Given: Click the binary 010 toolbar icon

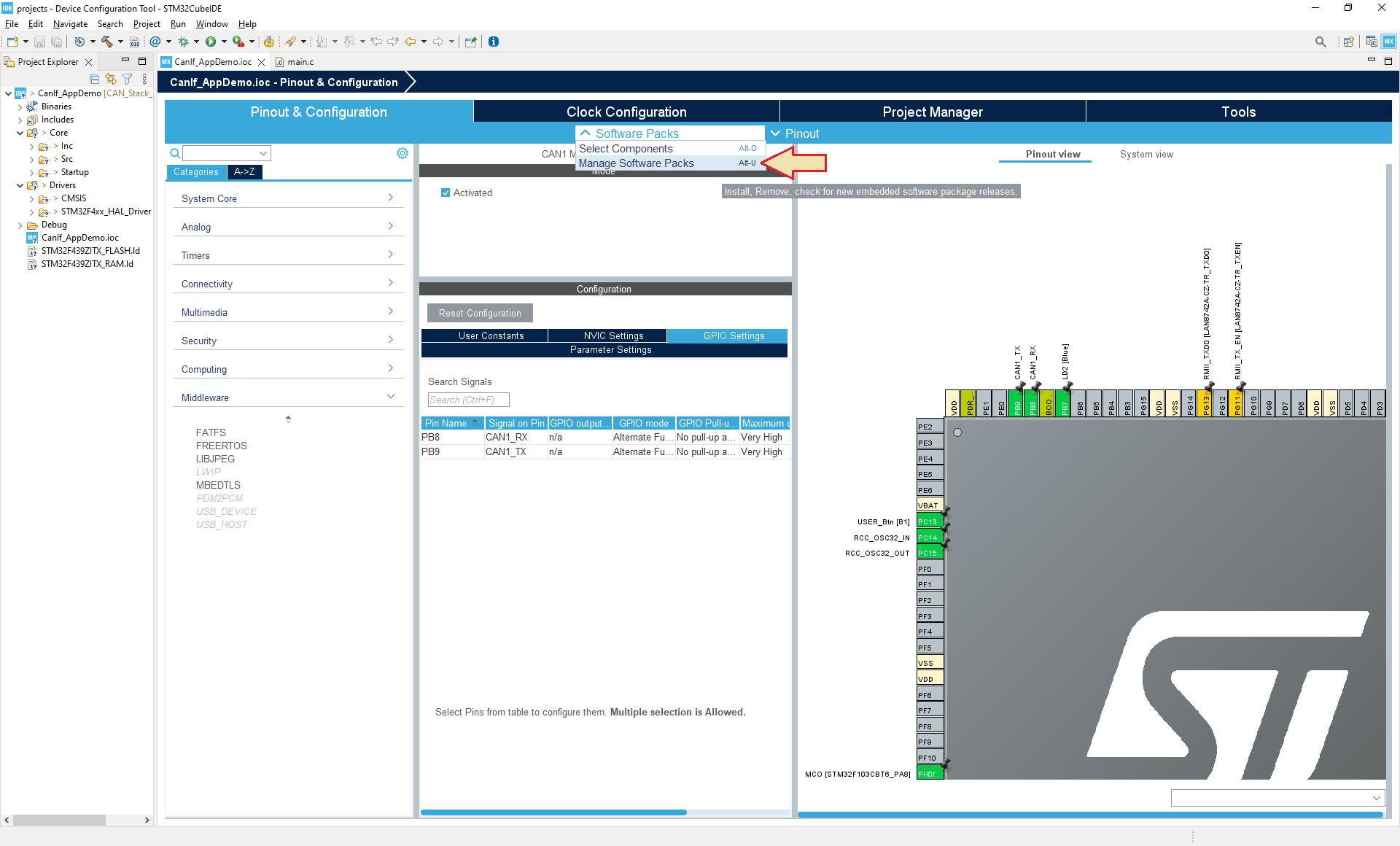Looking at the screenshot, I should [134, 42].
